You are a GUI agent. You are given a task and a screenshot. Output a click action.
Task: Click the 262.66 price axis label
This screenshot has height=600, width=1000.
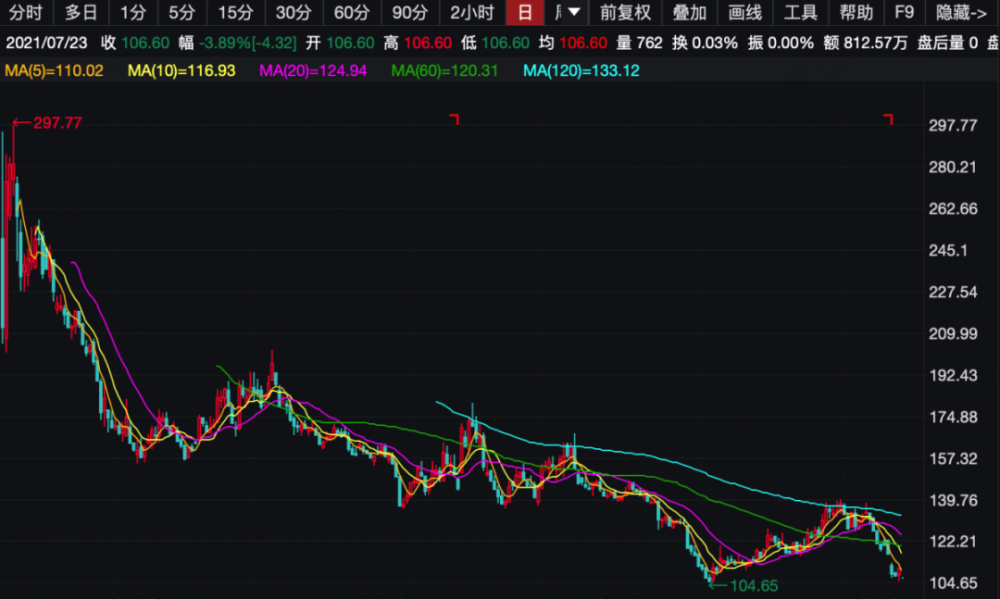pos(953,209)
